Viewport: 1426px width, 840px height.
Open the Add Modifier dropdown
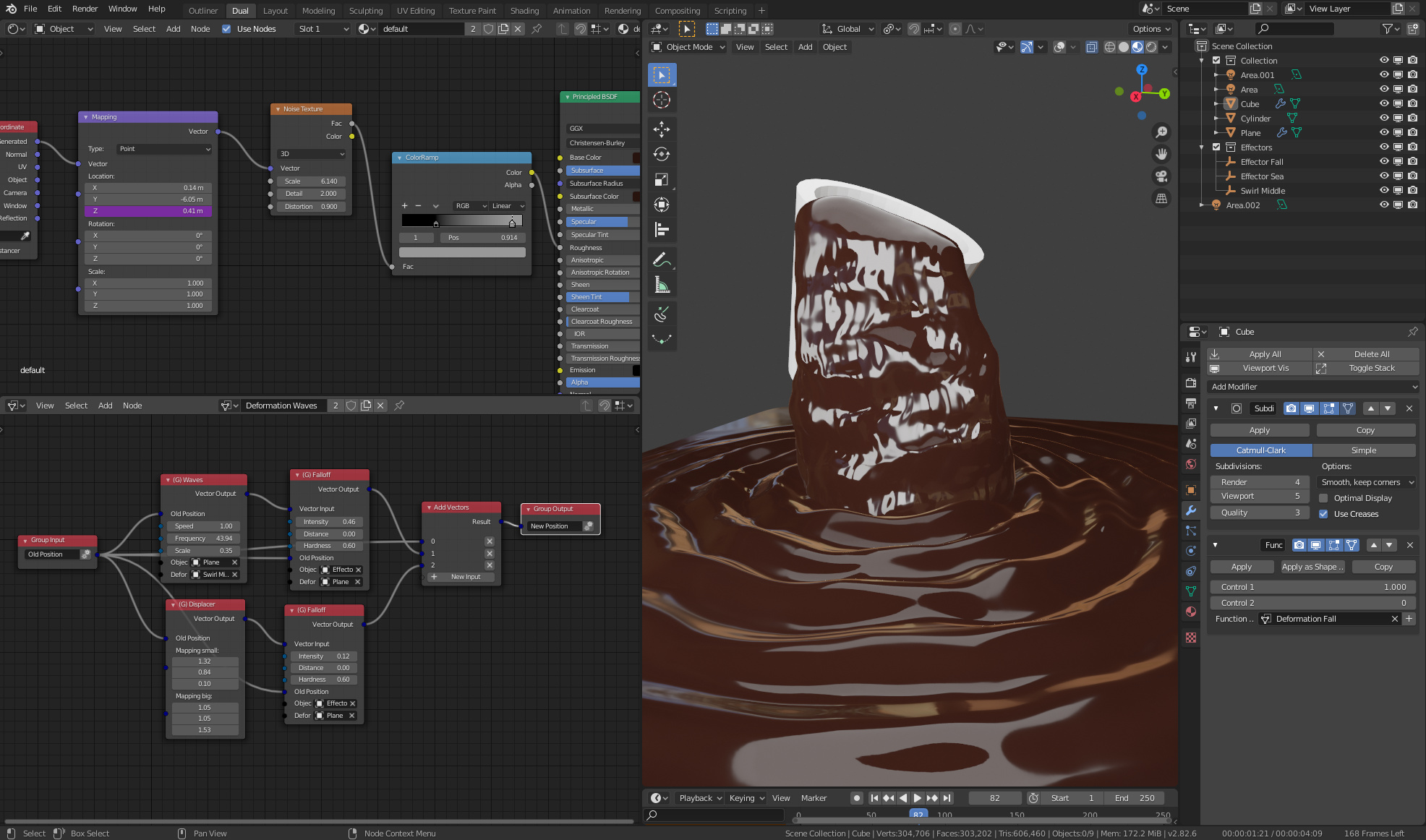[x=1313, y=387]
